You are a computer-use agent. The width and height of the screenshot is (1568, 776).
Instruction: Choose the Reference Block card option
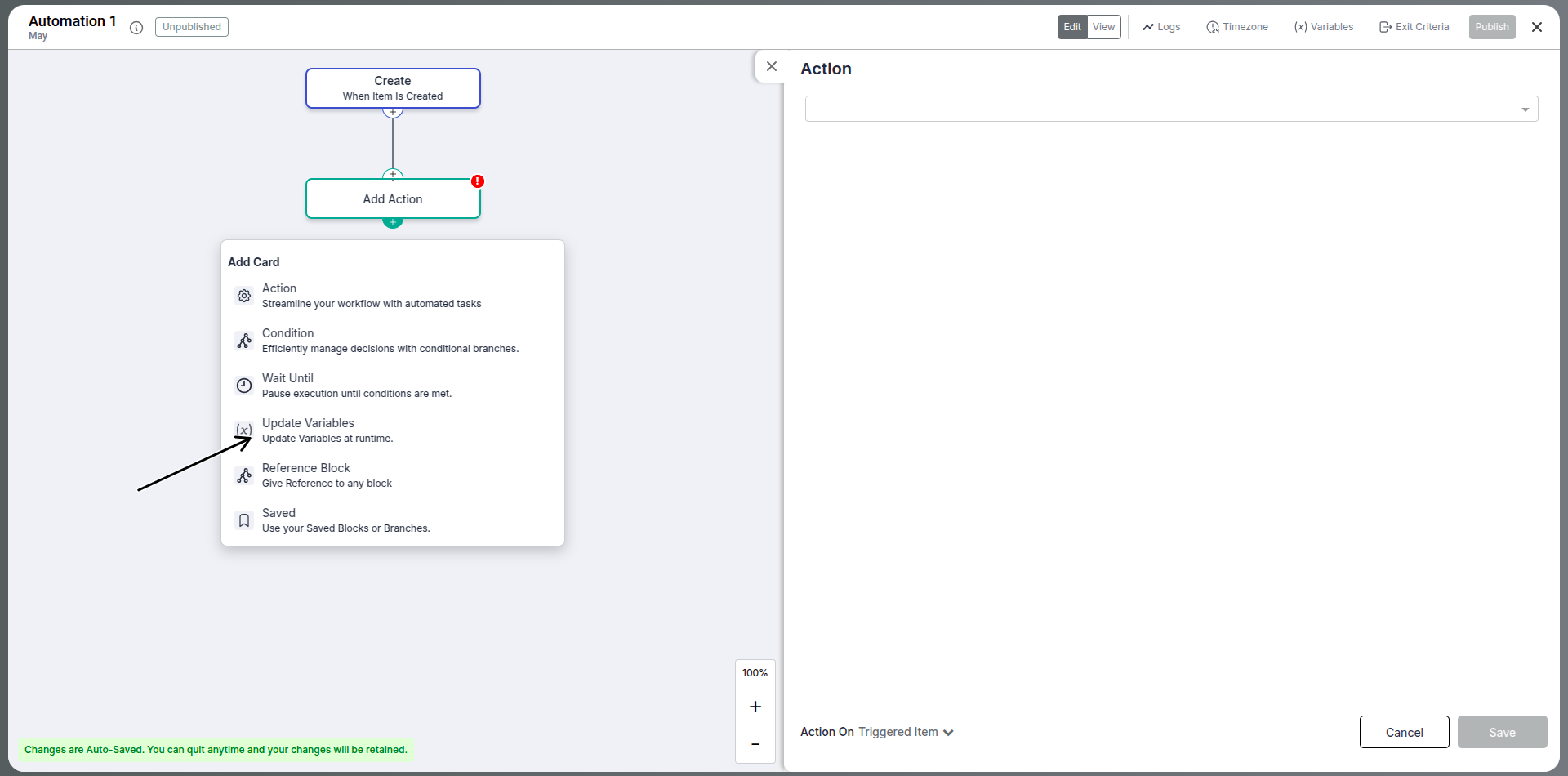point(393,475)
